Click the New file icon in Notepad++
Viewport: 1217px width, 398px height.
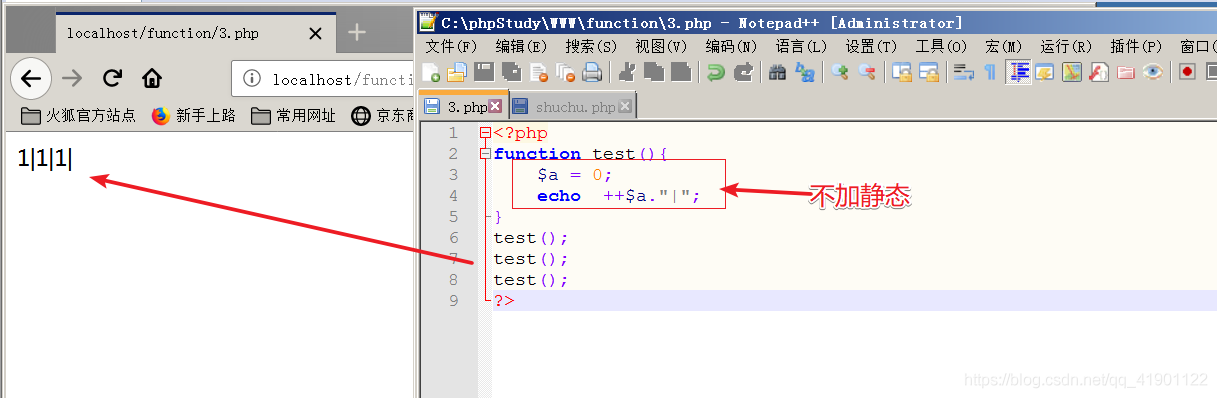[431, 72]
